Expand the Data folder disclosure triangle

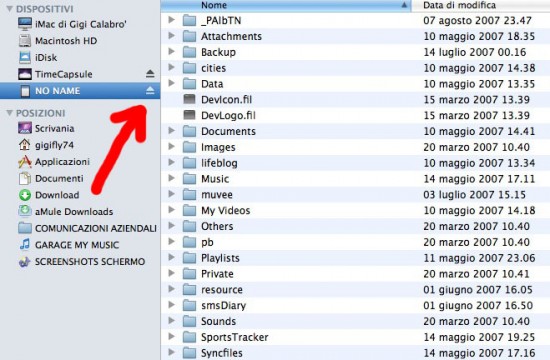click(x=172, y=83)
